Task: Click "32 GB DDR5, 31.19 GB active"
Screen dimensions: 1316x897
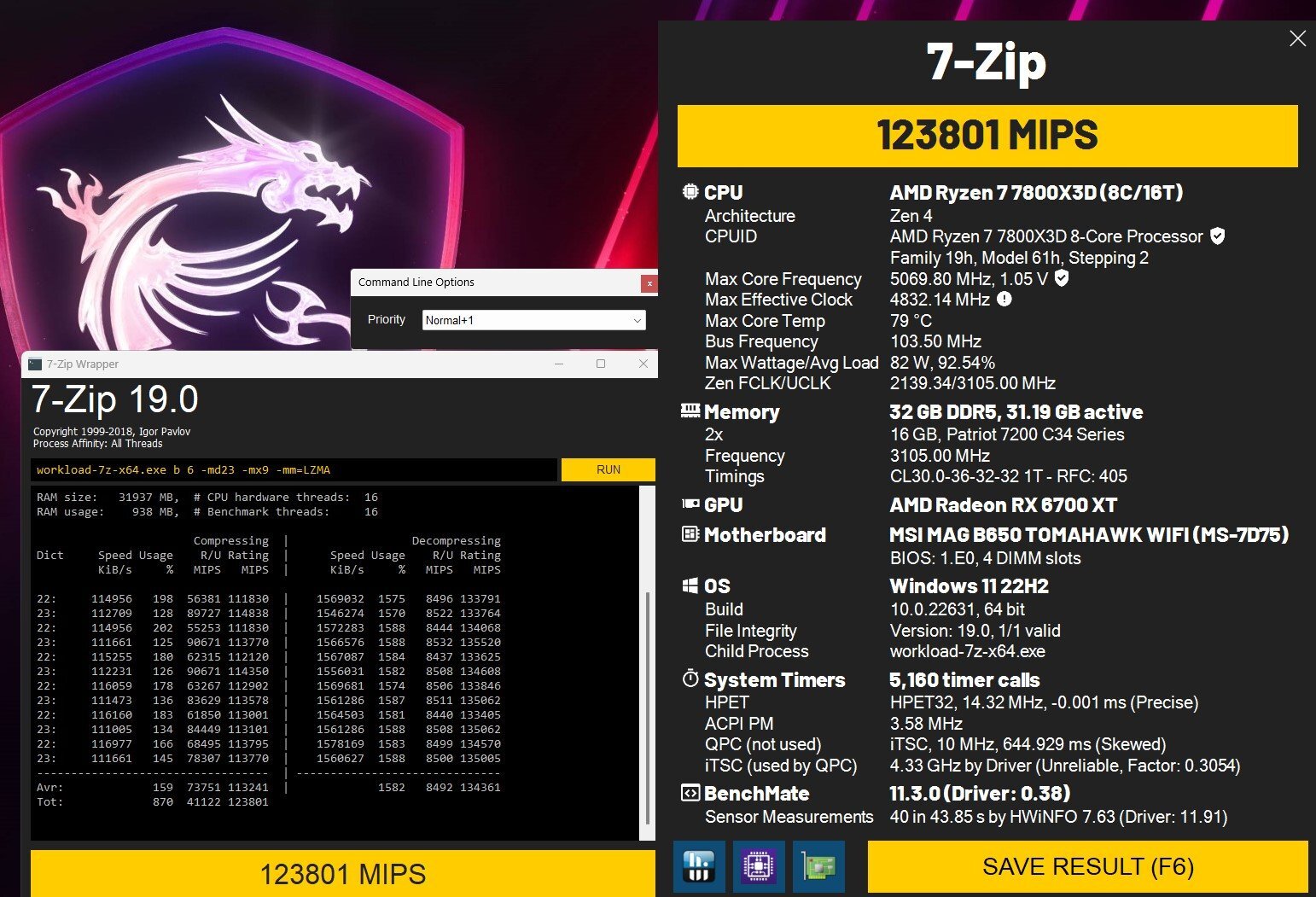Action: click(1016, 412)
